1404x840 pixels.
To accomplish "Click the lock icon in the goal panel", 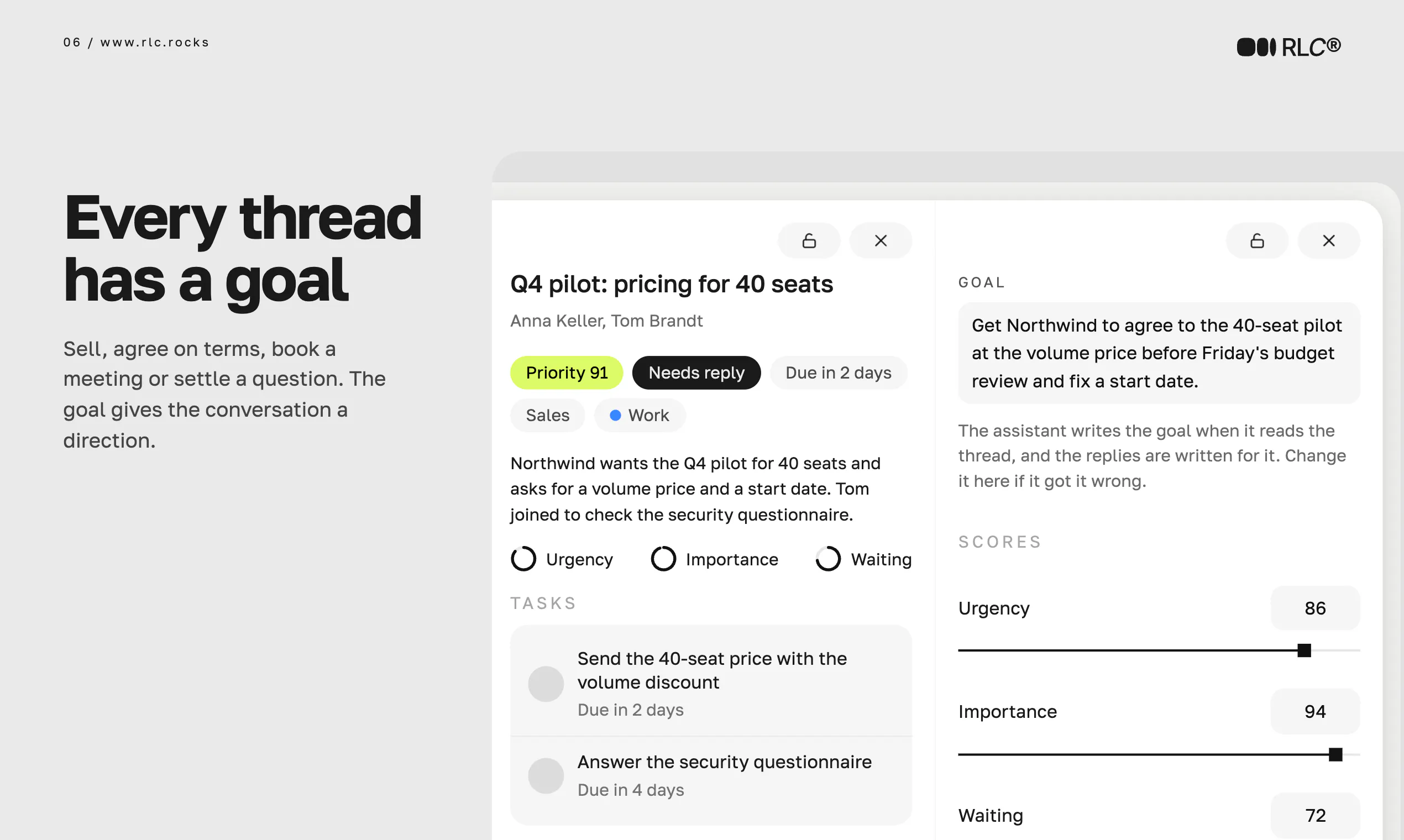I will coord(1257,240).
